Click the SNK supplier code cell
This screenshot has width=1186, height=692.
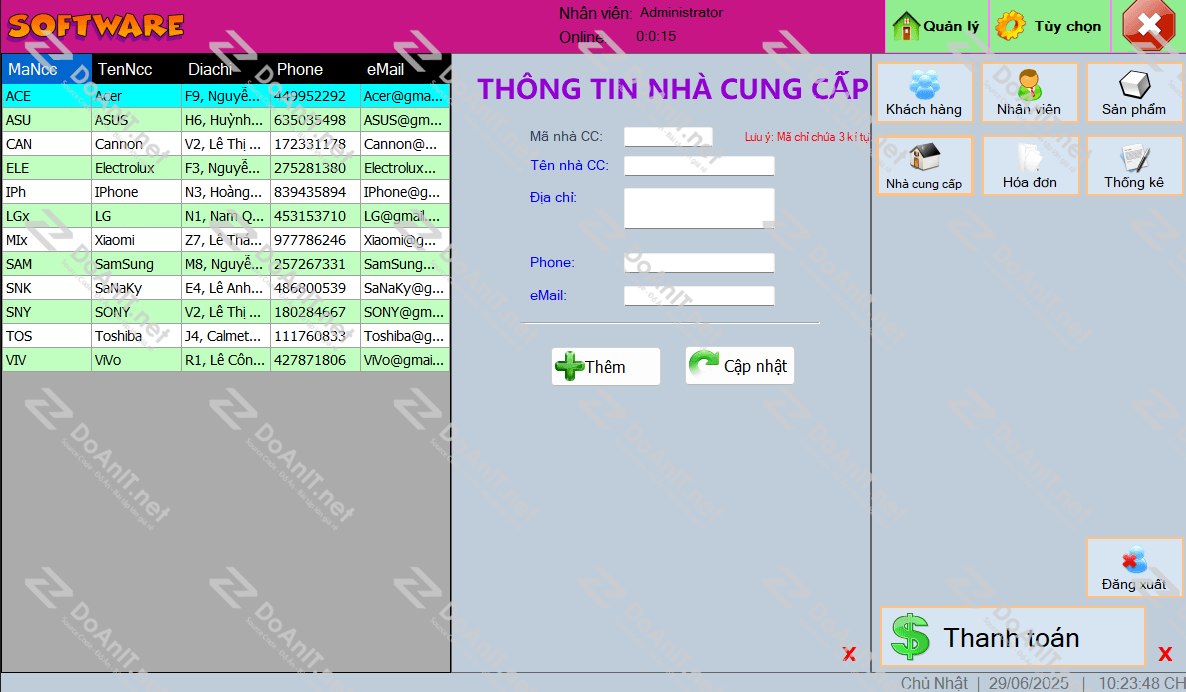[x=47, y=288]
